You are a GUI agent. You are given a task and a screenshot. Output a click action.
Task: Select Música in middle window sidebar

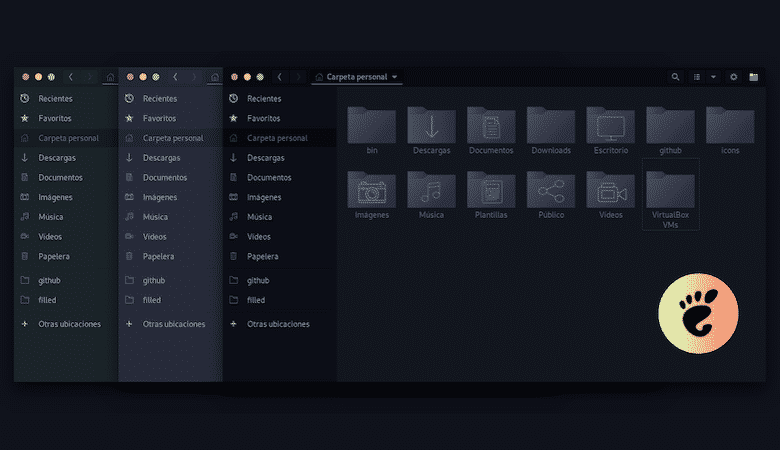pos(171,217)
